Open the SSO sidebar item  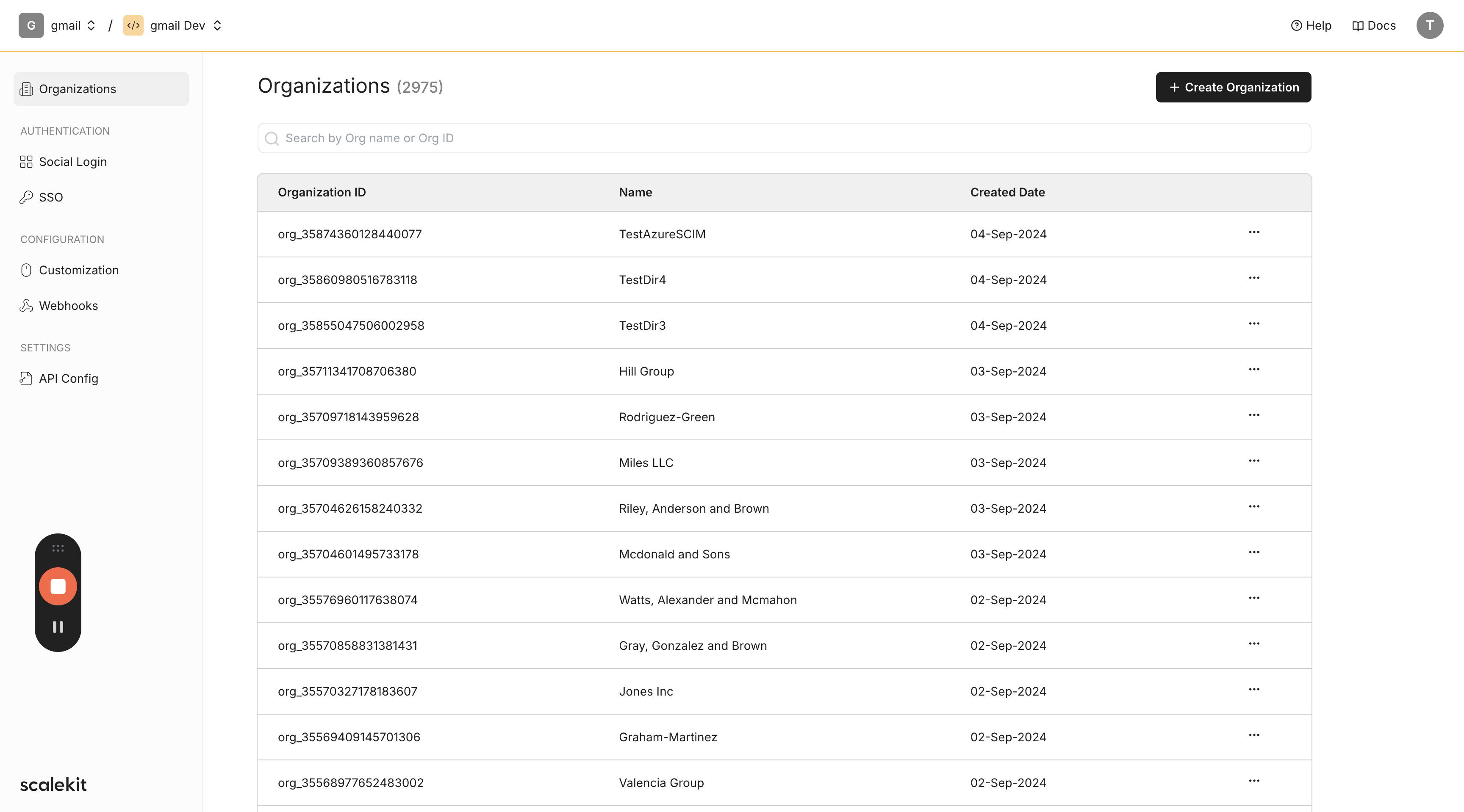click(x=101, y=197)
